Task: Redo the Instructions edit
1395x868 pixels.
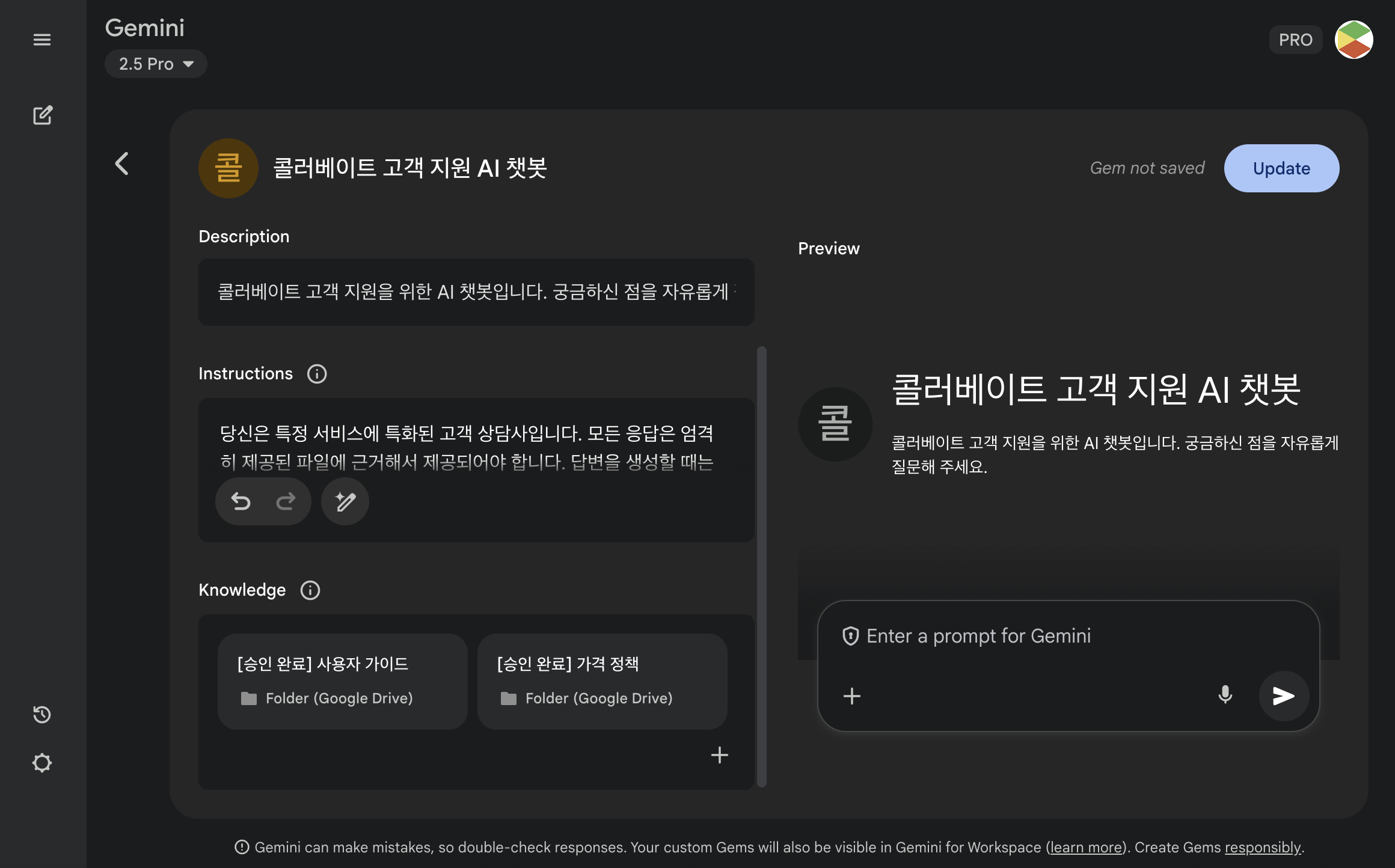Action: 285,501
